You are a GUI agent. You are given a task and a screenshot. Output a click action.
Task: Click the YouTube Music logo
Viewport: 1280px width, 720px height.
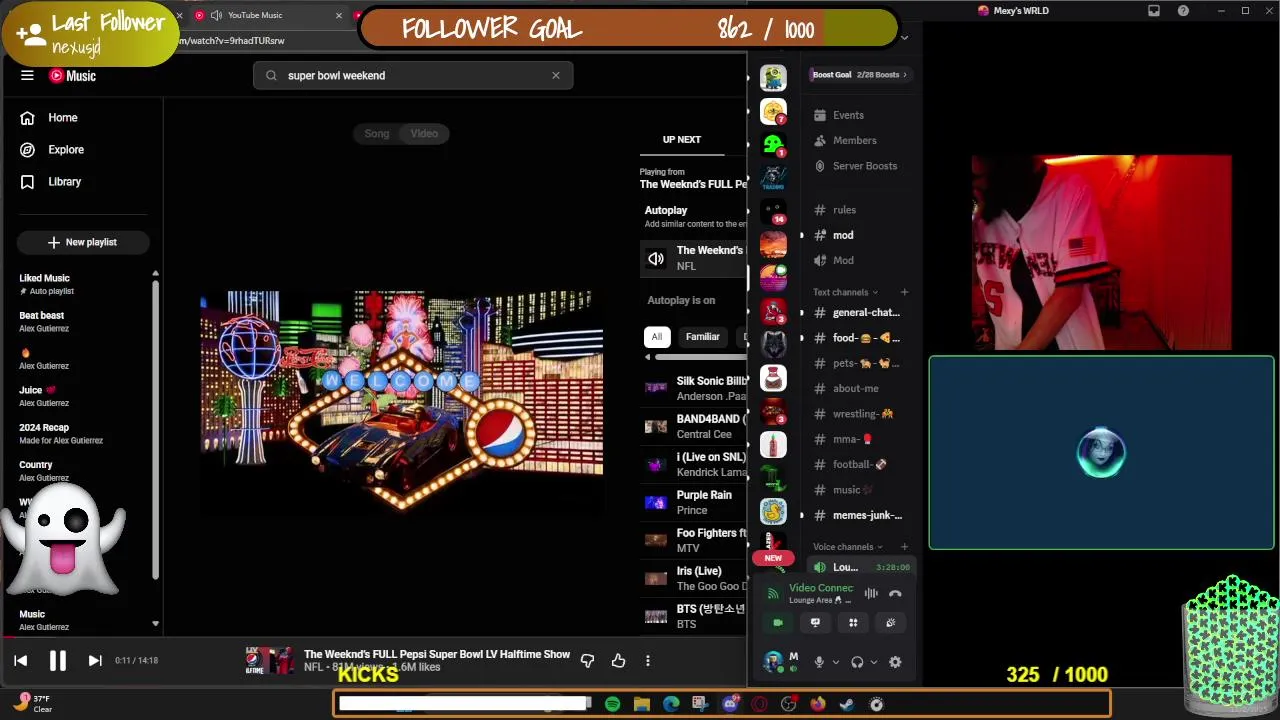[73, 76]
